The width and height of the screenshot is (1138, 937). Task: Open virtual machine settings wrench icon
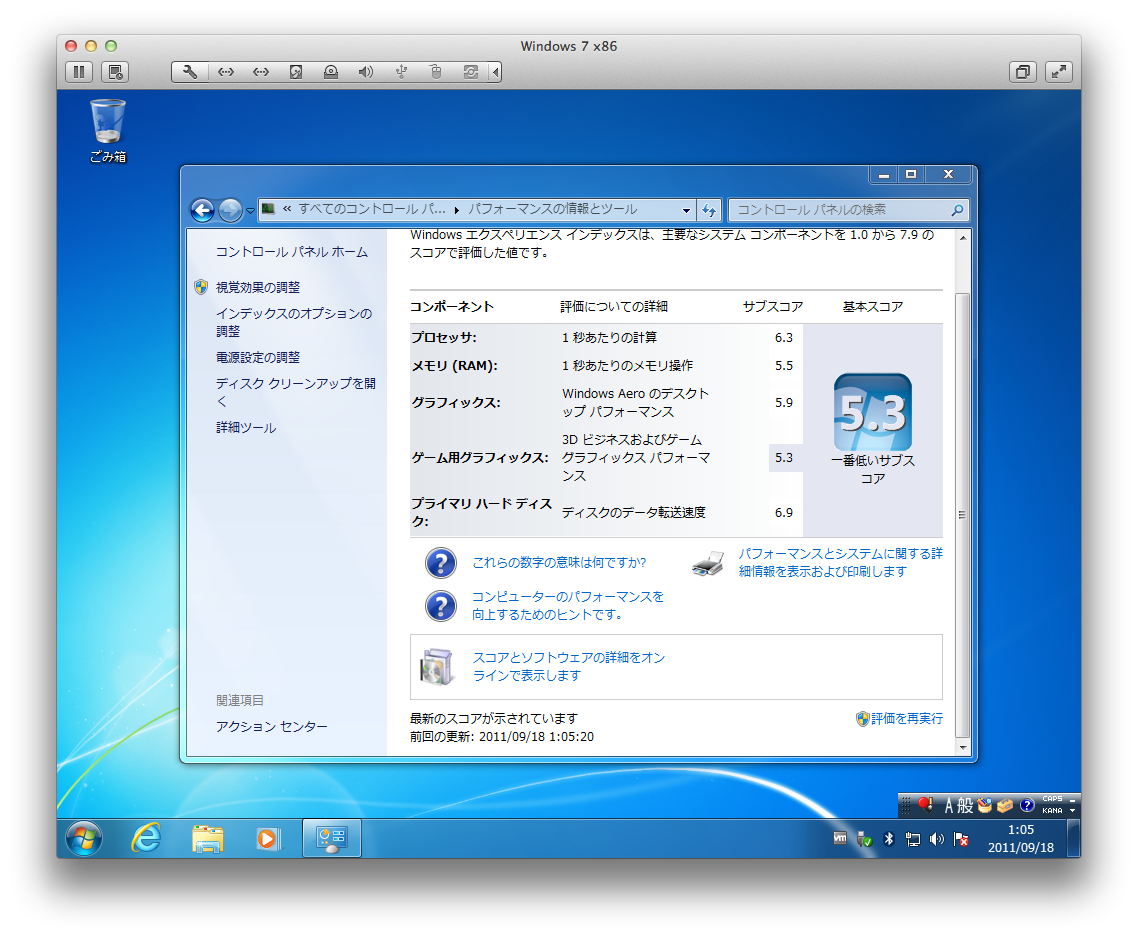[x=190, y=72]
